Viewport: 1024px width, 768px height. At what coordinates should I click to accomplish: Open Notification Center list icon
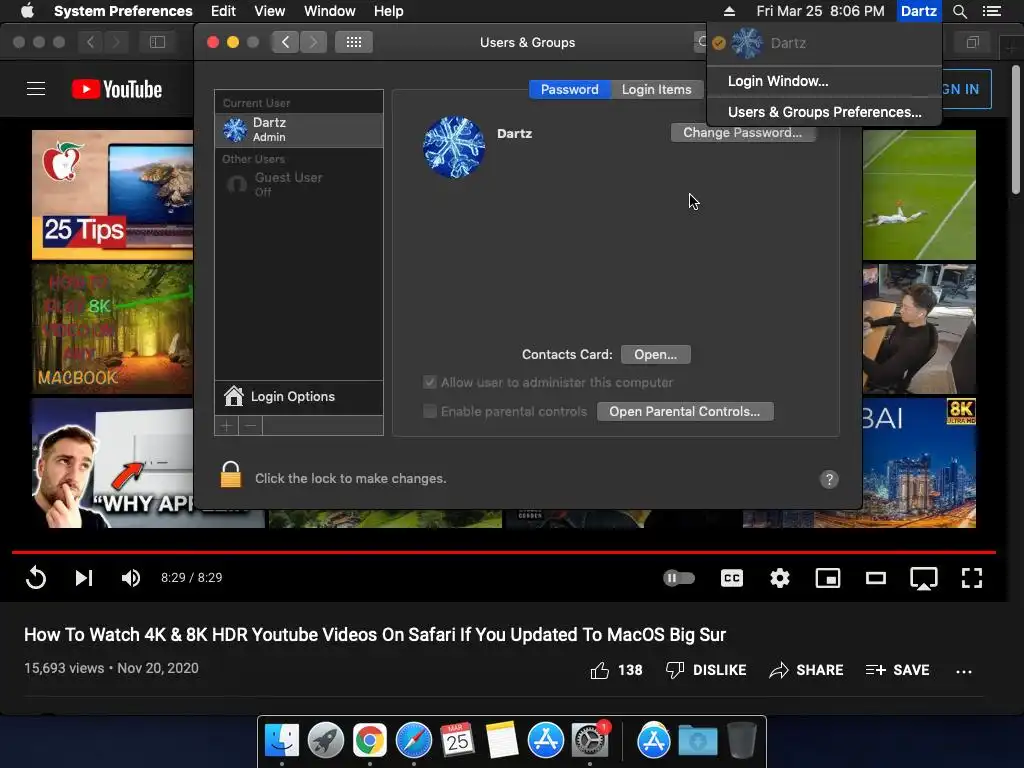click(992, 11)
